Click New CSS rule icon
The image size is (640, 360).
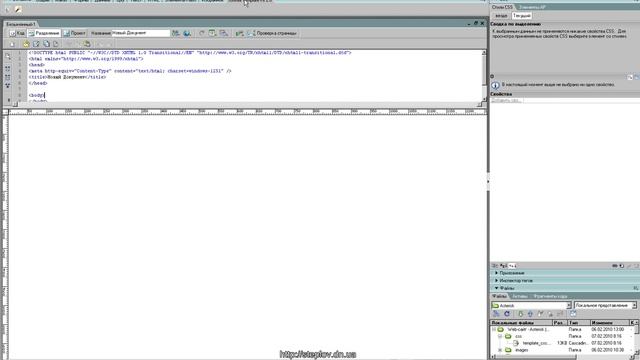tap(622, 266)
